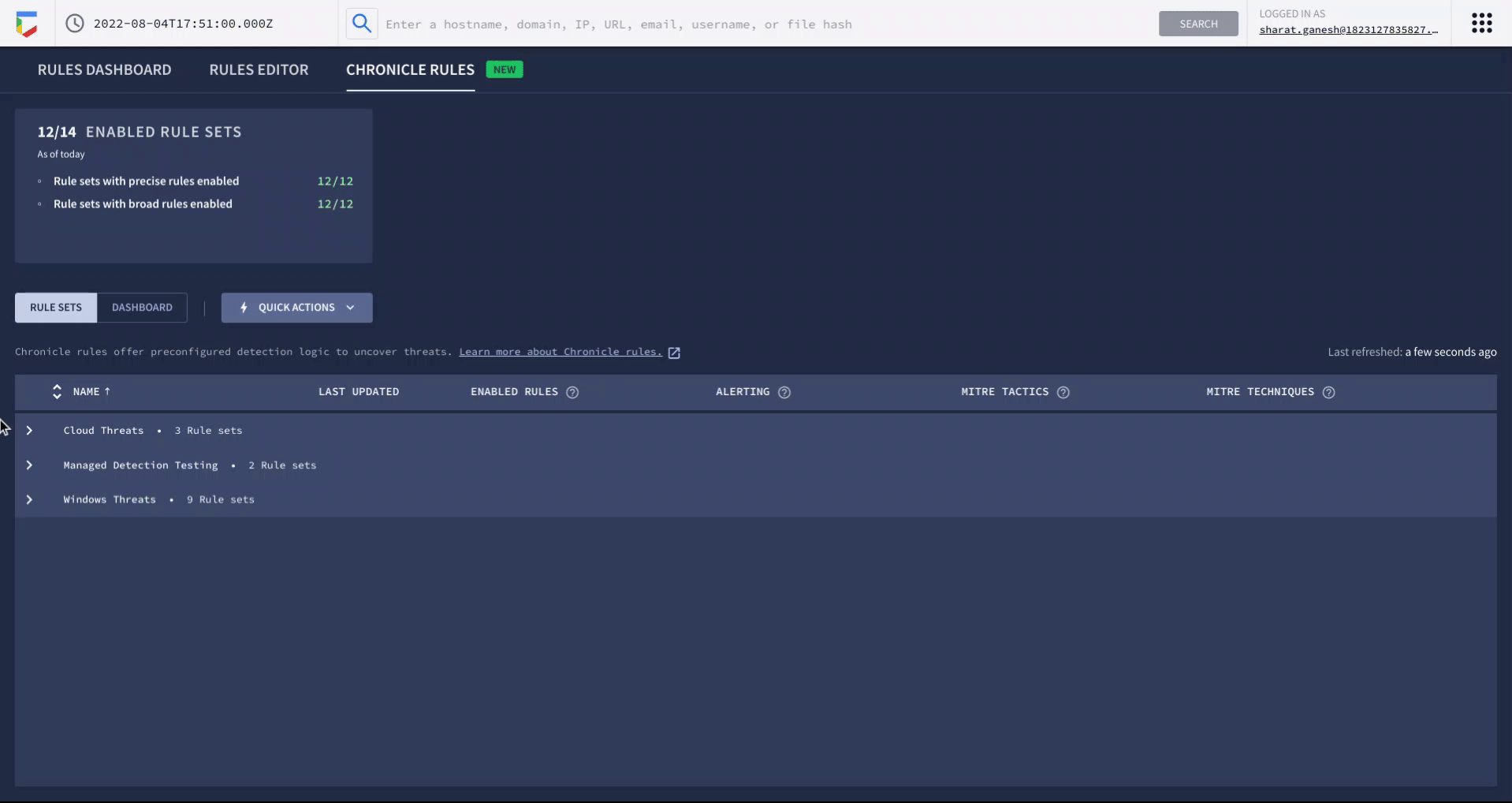This screenshot has width=1512, height=803.
Task: Expand the Windows Threats row
Action: pyautogui.click(x=29, y=499)
